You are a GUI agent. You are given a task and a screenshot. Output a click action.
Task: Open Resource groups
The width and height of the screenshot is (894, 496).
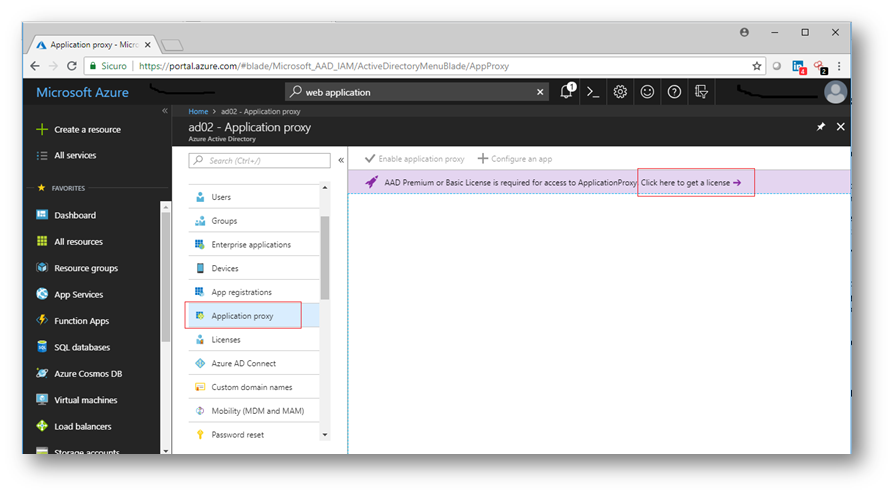[x=86, y=268]
